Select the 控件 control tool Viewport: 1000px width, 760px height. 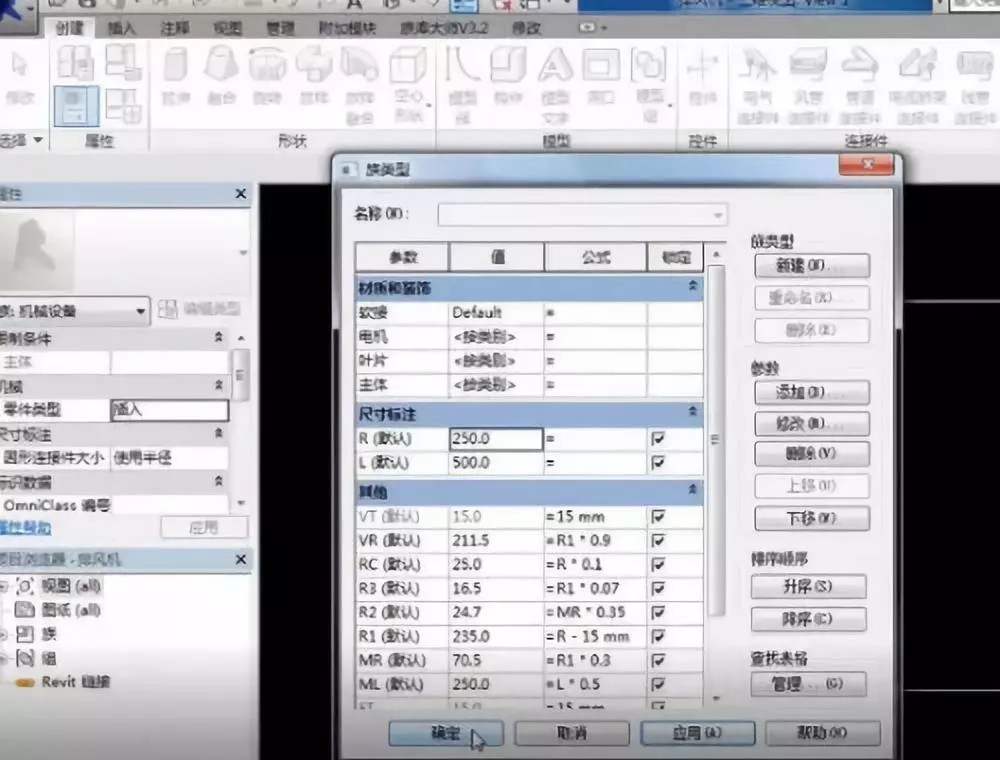tap(702, 75)
